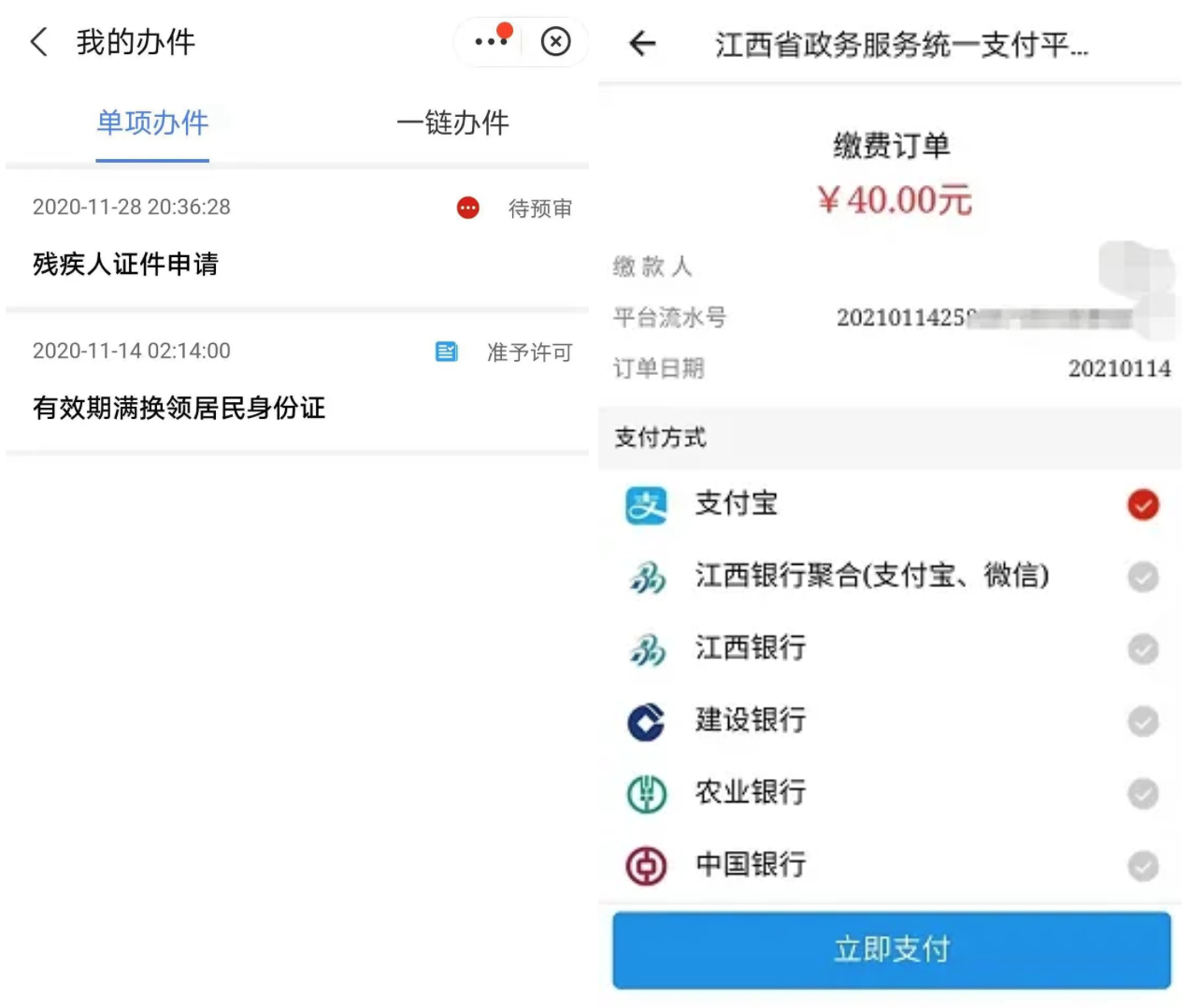
Task: Select the 农业银行 radio button
Action: 1143,794
